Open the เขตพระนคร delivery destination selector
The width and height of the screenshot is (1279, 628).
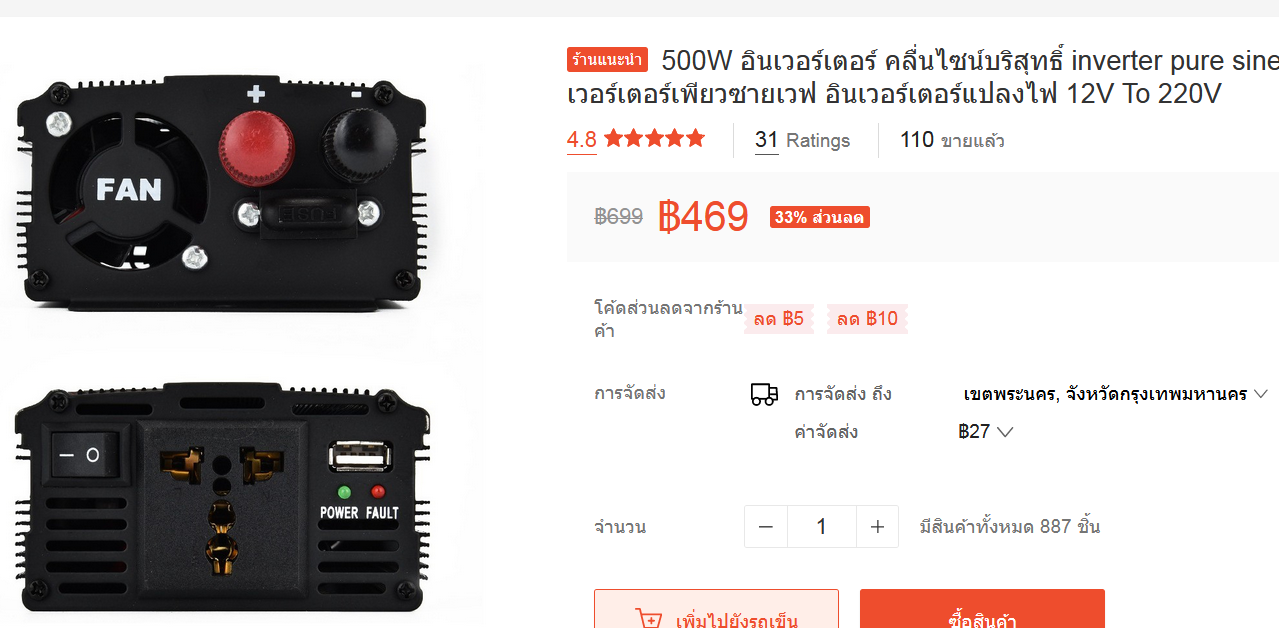pos(1116,394)
